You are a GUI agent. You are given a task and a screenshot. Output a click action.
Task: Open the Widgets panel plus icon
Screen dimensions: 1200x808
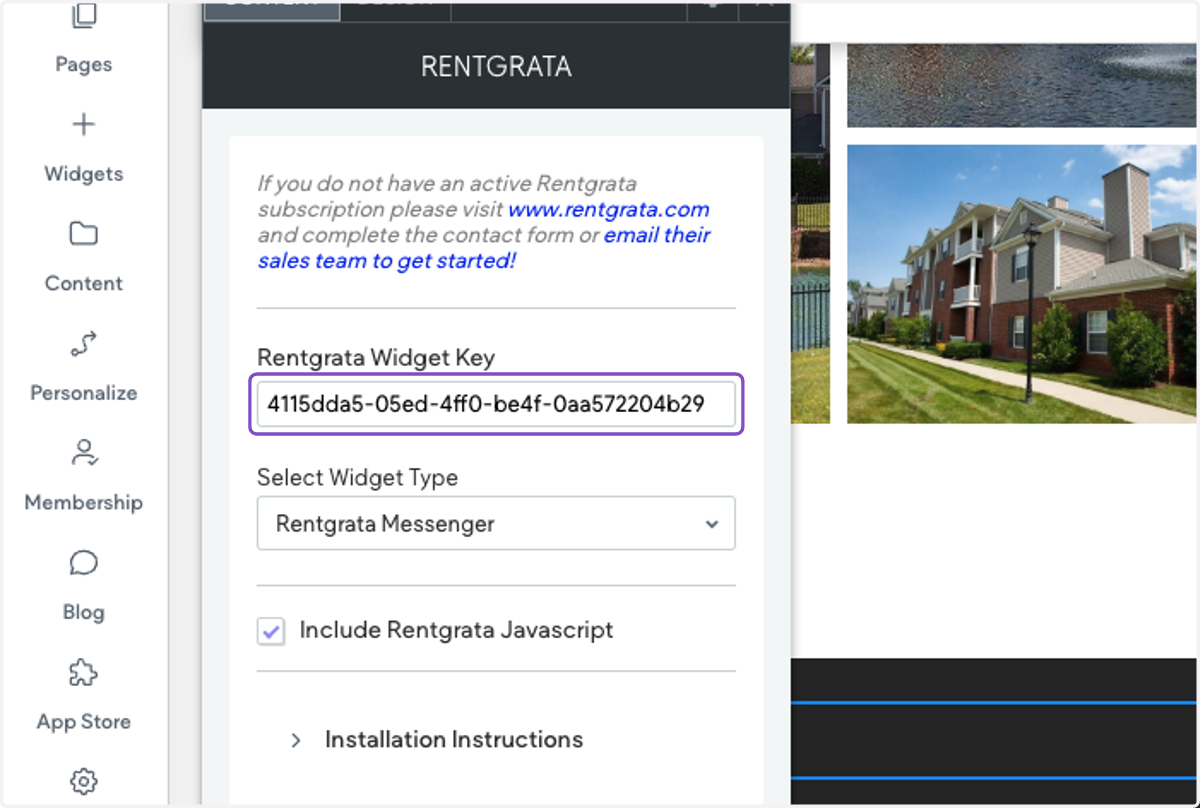click(x=84, y=125)
